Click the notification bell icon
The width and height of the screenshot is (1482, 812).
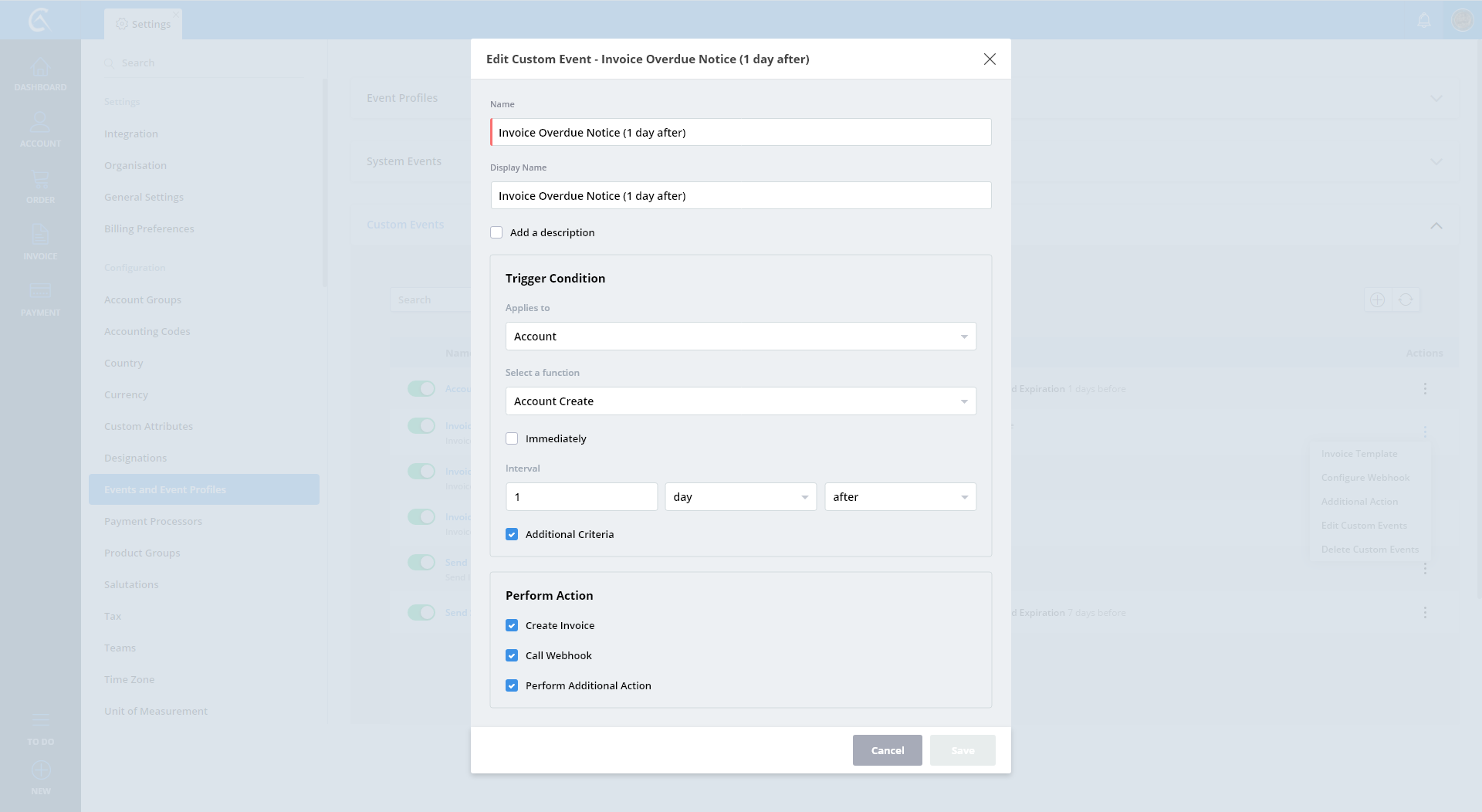[x=1424, y=20]
